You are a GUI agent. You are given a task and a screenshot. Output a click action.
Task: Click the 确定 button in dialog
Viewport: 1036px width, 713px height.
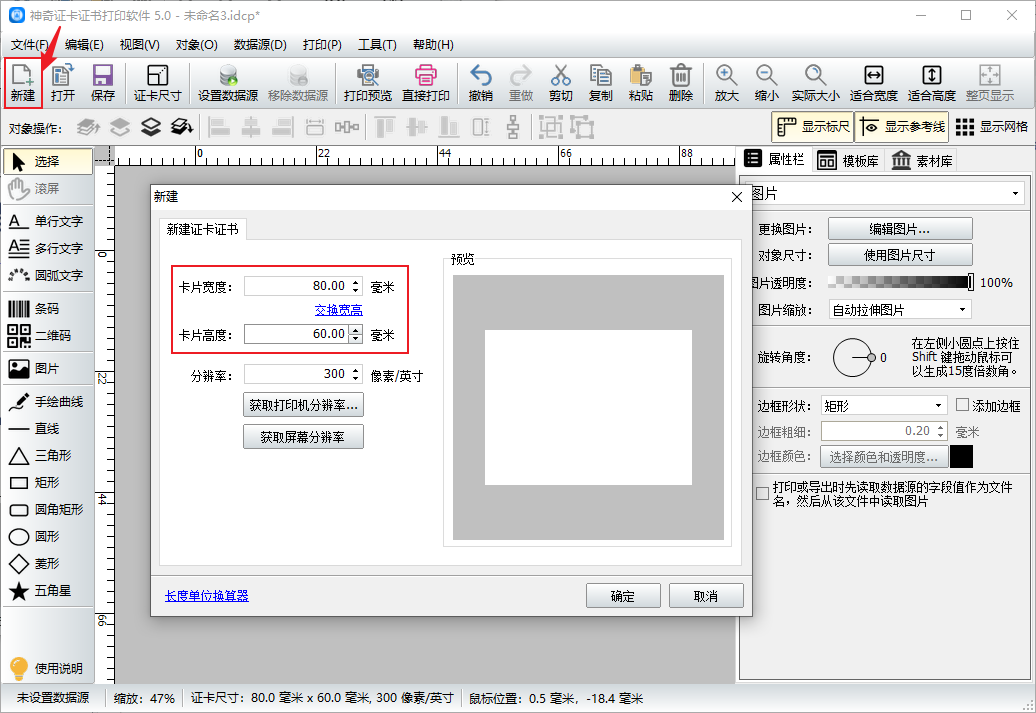tap(623, 596)
